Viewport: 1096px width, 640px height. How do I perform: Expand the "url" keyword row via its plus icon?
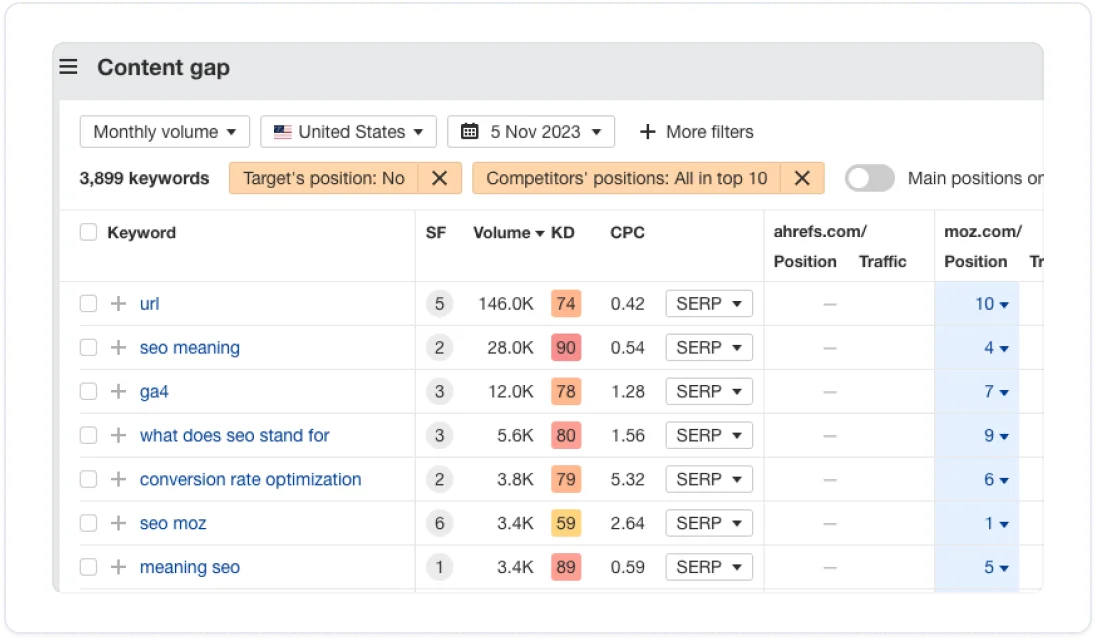click(x=118, y=303)
